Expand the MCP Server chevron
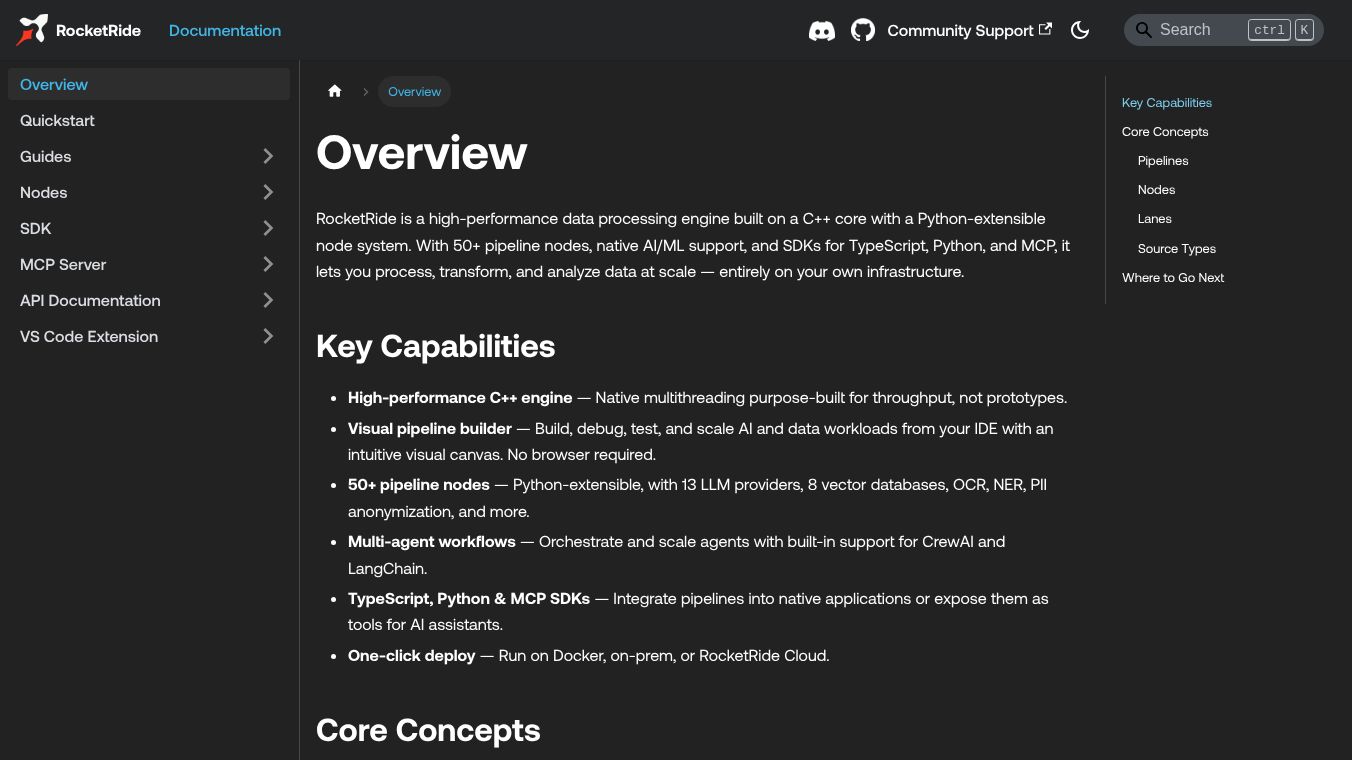This screenshot has height=760, width=1352. click(268, 264)
